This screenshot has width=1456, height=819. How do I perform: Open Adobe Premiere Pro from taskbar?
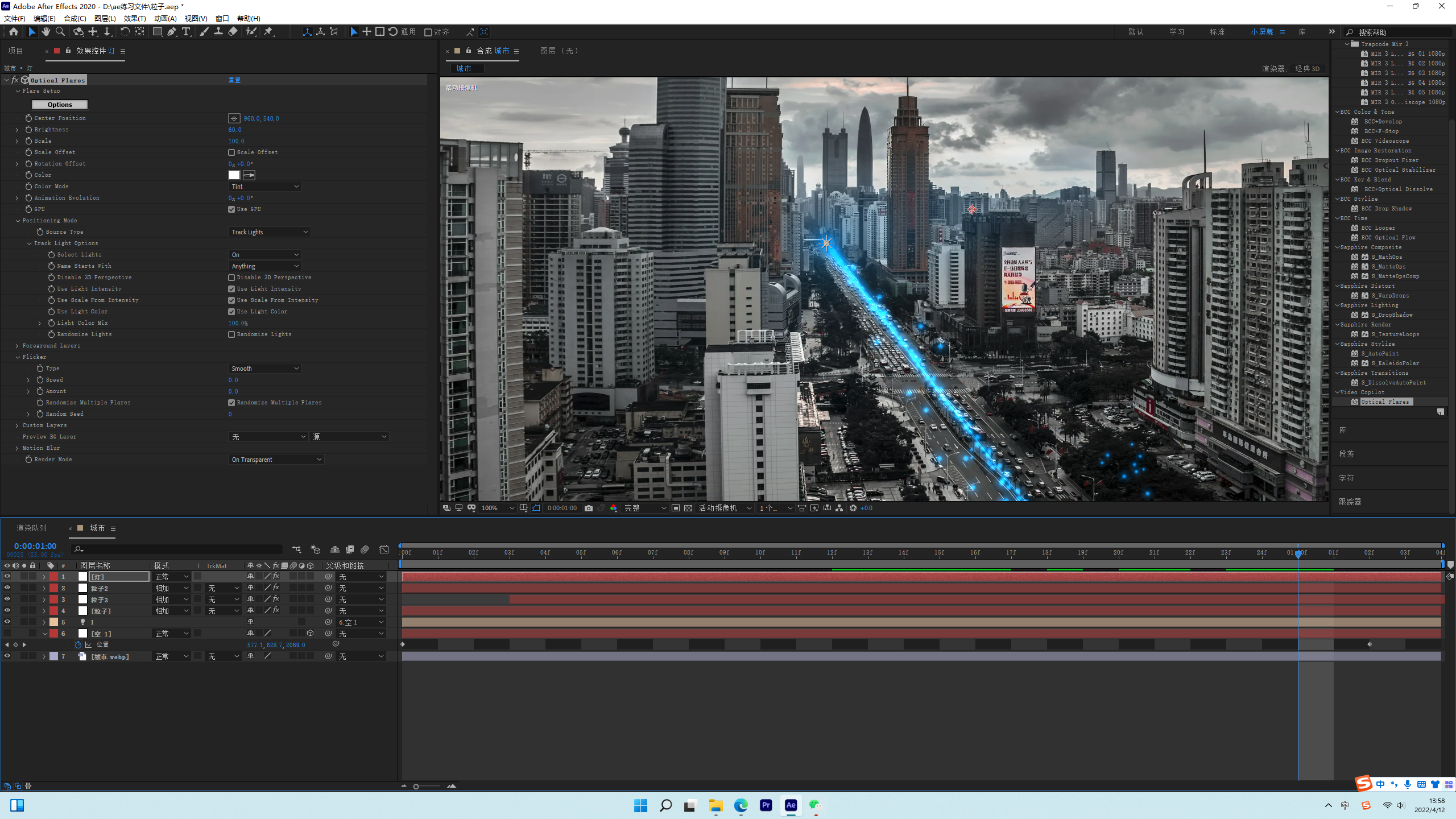[x=766, y=805]
